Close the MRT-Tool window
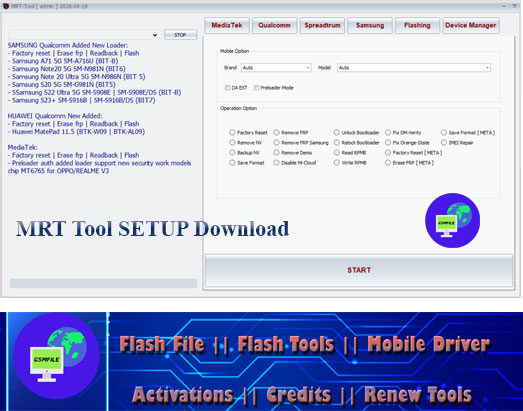Screen dimensions: 523x411 click(515, 6)
